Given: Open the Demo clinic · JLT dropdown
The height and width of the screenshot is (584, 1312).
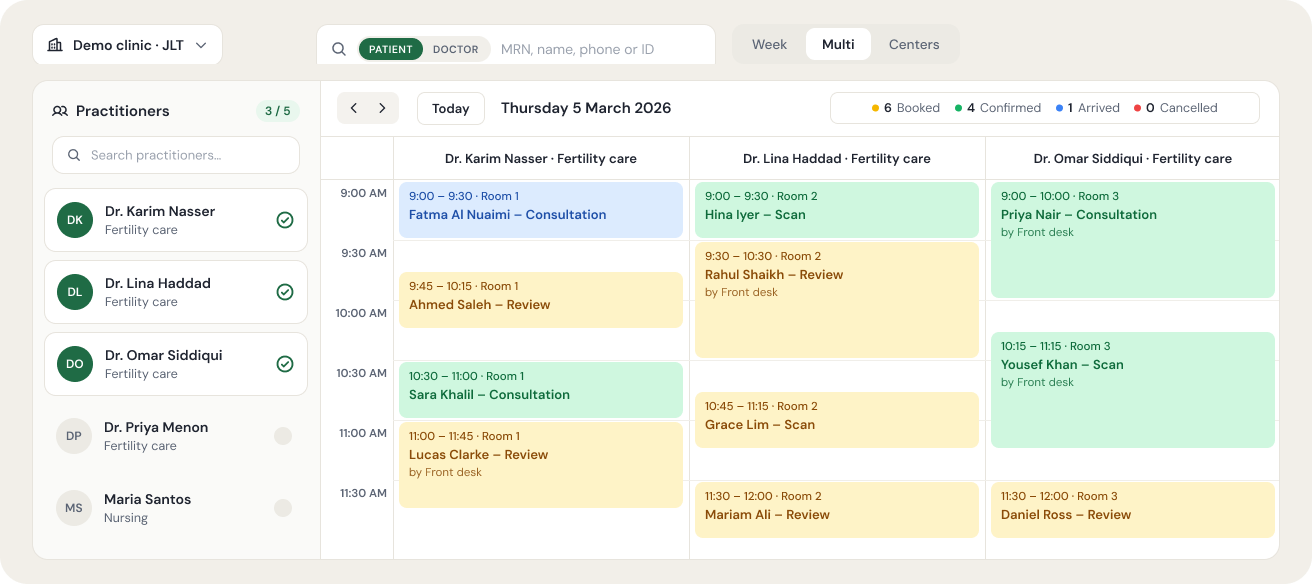Looking at the screenshot, I should [x=127, y=45].
